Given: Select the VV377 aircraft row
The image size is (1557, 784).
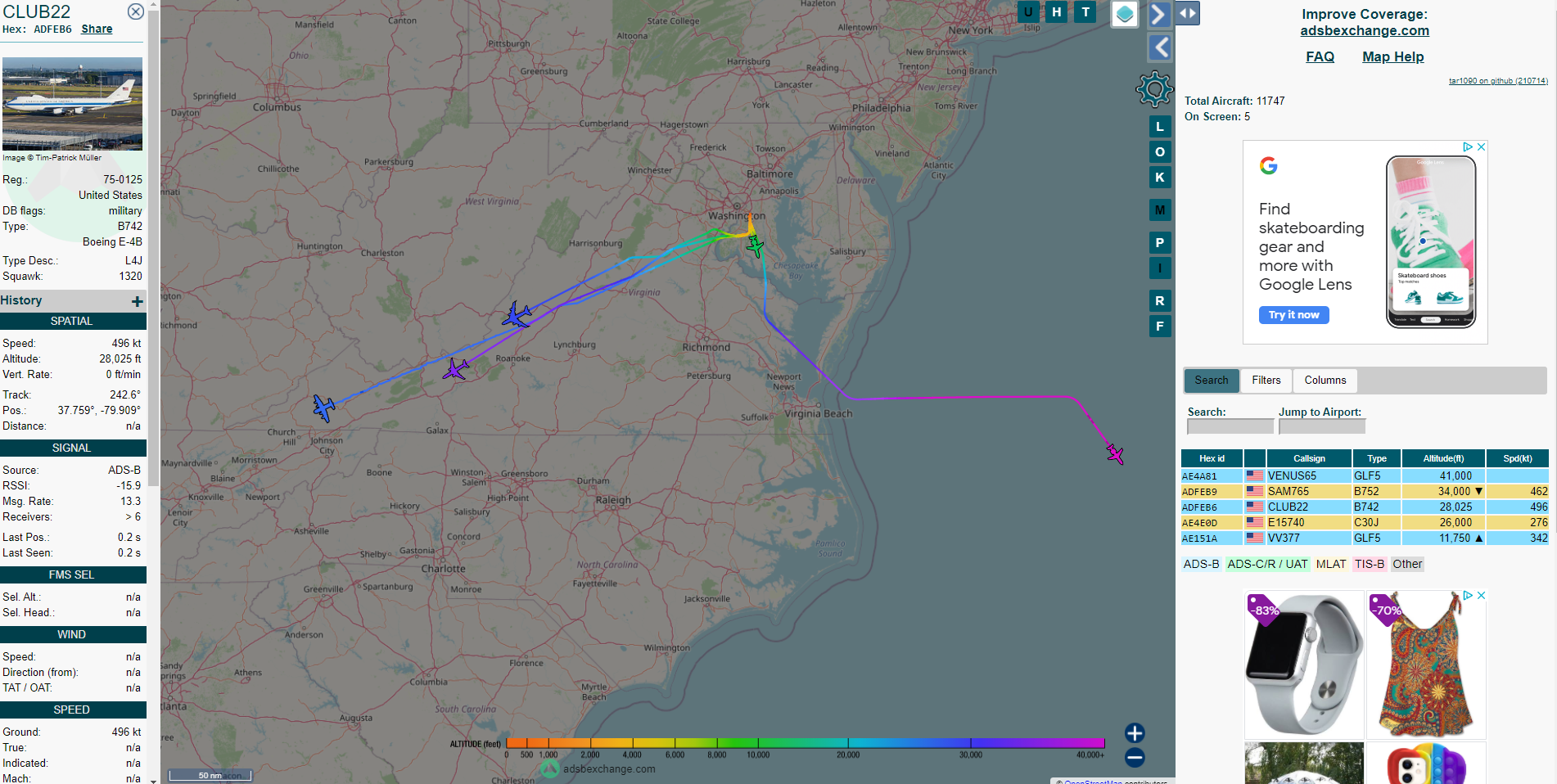Looking at the screenshot, I should point(1365,538).
